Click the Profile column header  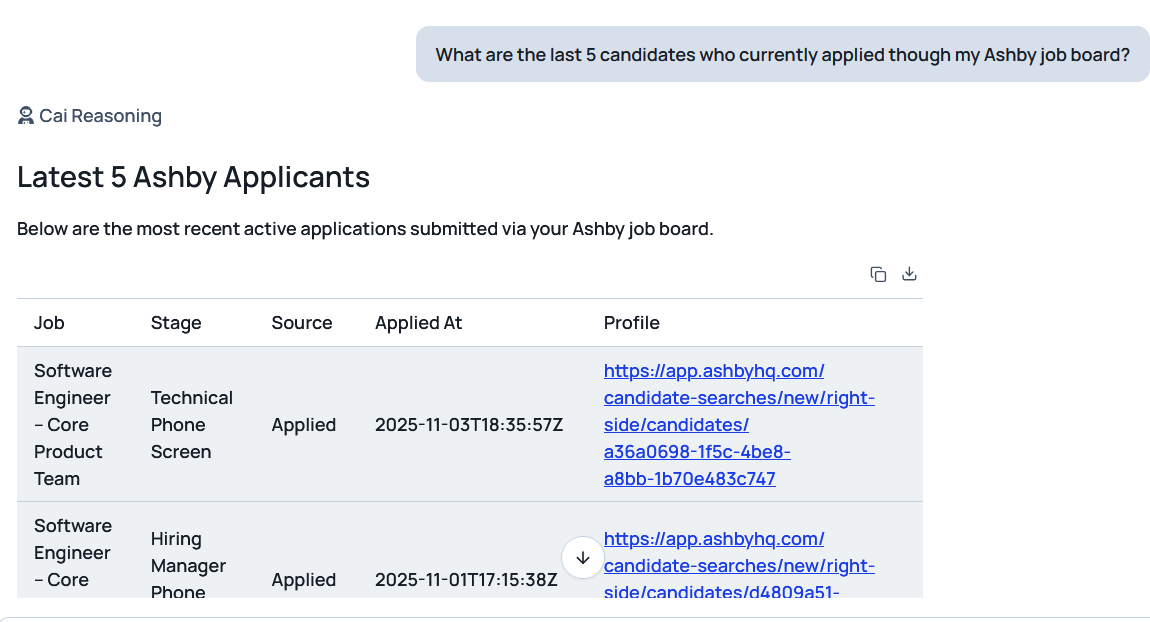[x=631, y=323]
